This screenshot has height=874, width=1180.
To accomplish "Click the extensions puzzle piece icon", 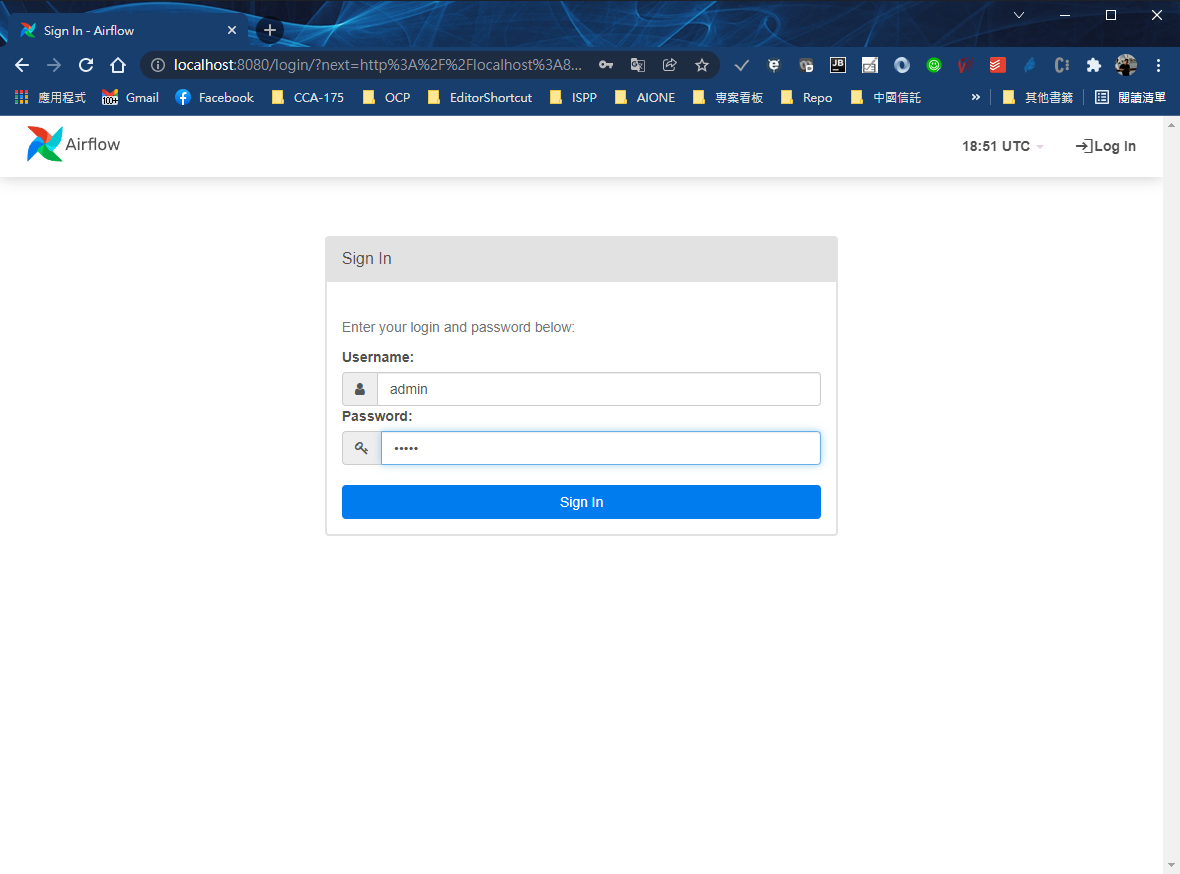I will tap(1093, 64).
